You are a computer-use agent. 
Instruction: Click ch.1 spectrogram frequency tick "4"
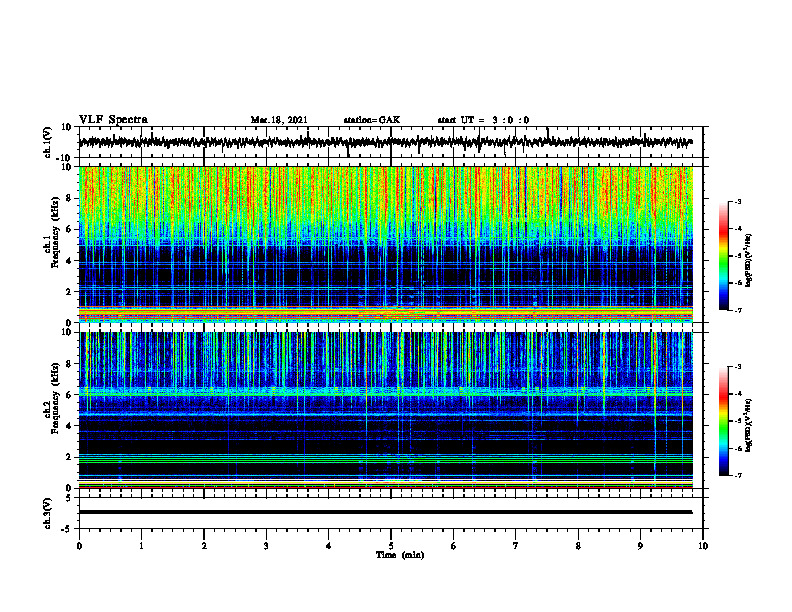click(70, 261)
